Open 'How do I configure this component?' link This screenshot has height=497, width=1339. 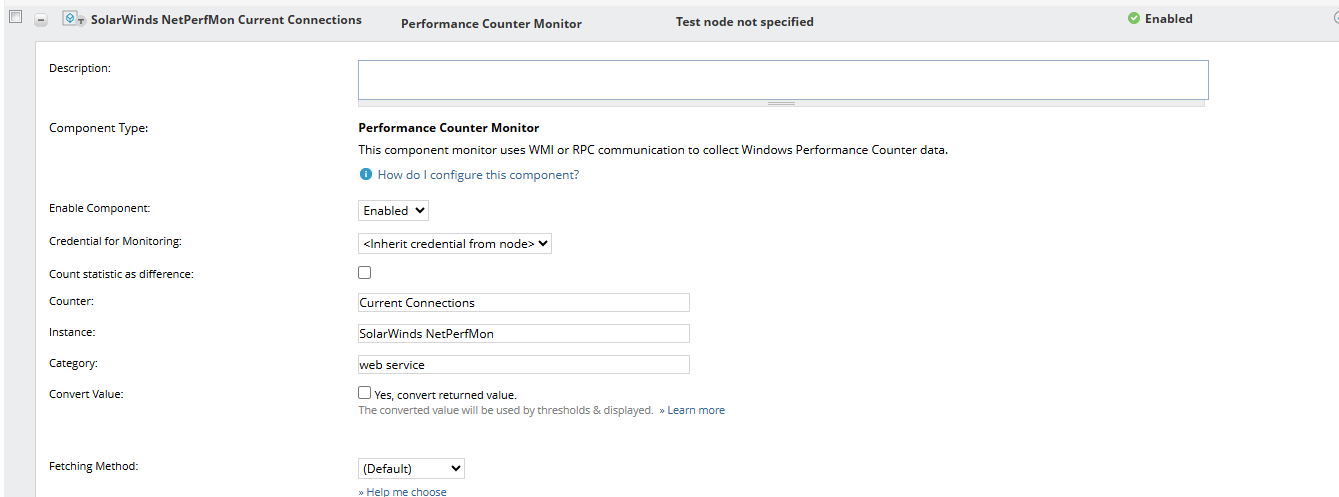[478, 175]
